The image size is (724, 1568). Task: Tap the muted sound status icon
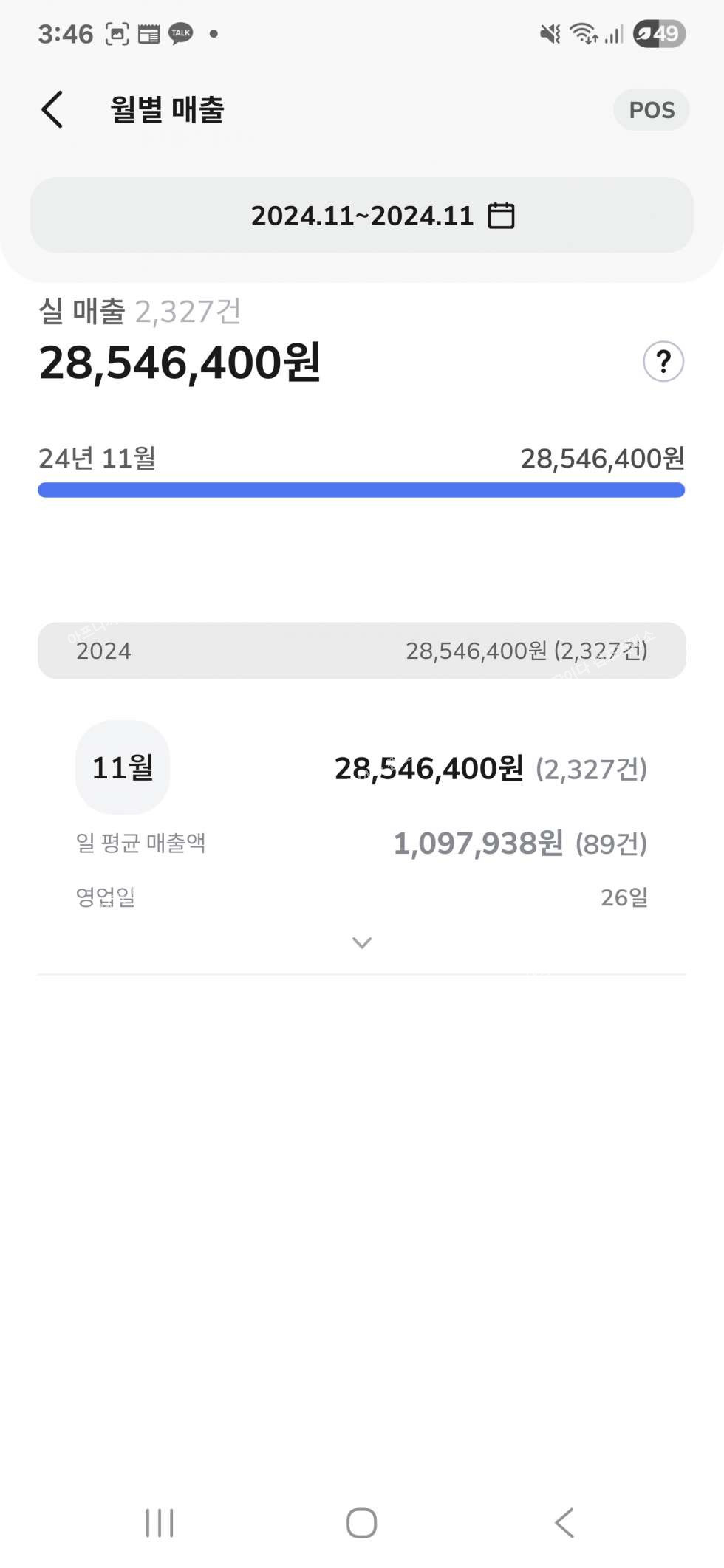click(550, 34)
